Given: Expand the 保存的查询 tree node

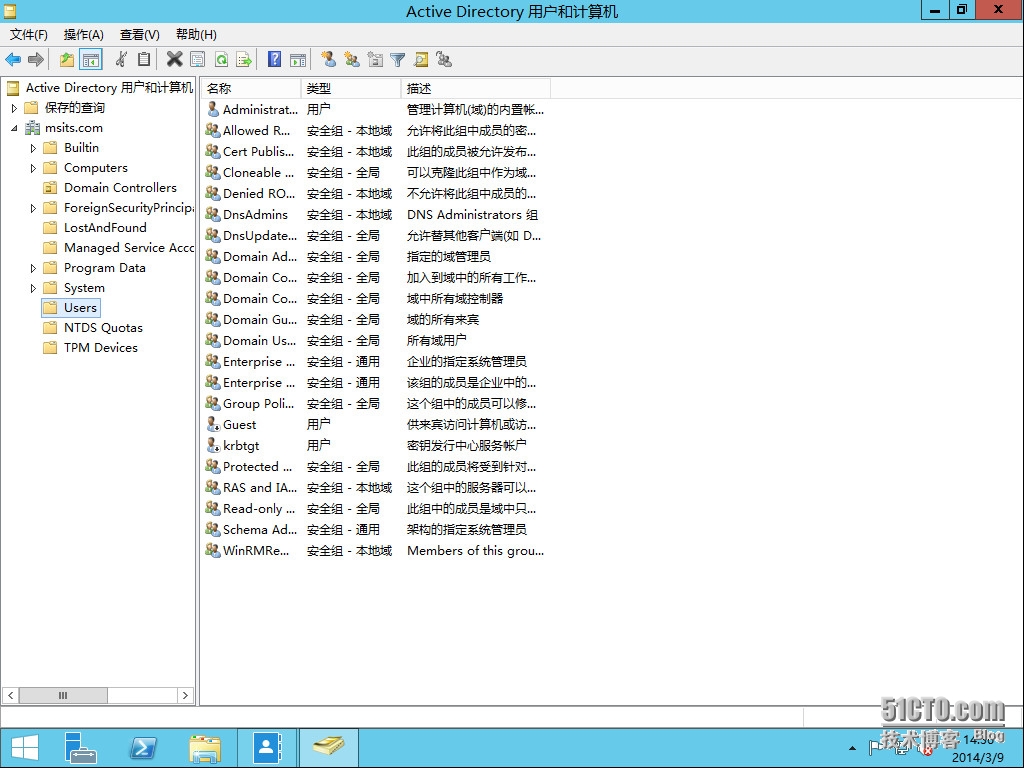Looking at the screenshot, I should pyautogui.click(x=14, y=108).
